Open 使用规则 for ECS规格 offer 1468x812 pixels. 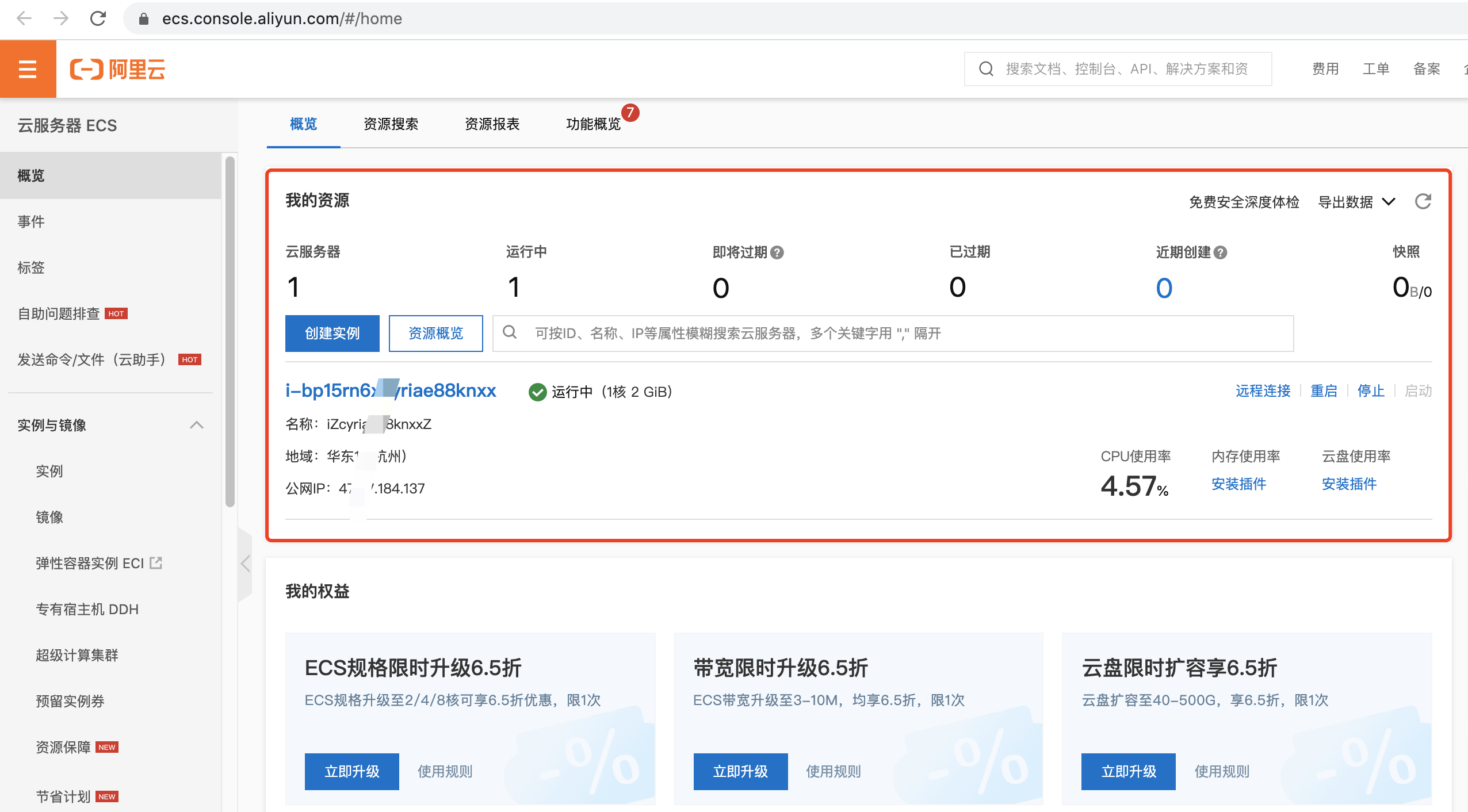(445, 771)
